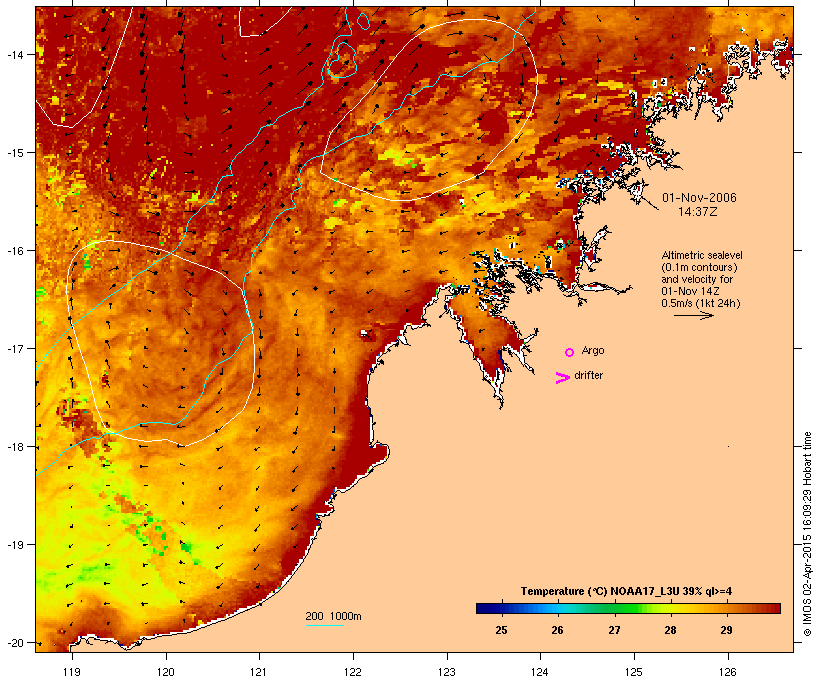Click the '200 1000m' contour label
The image size is (820, 680).
[333, 616]
